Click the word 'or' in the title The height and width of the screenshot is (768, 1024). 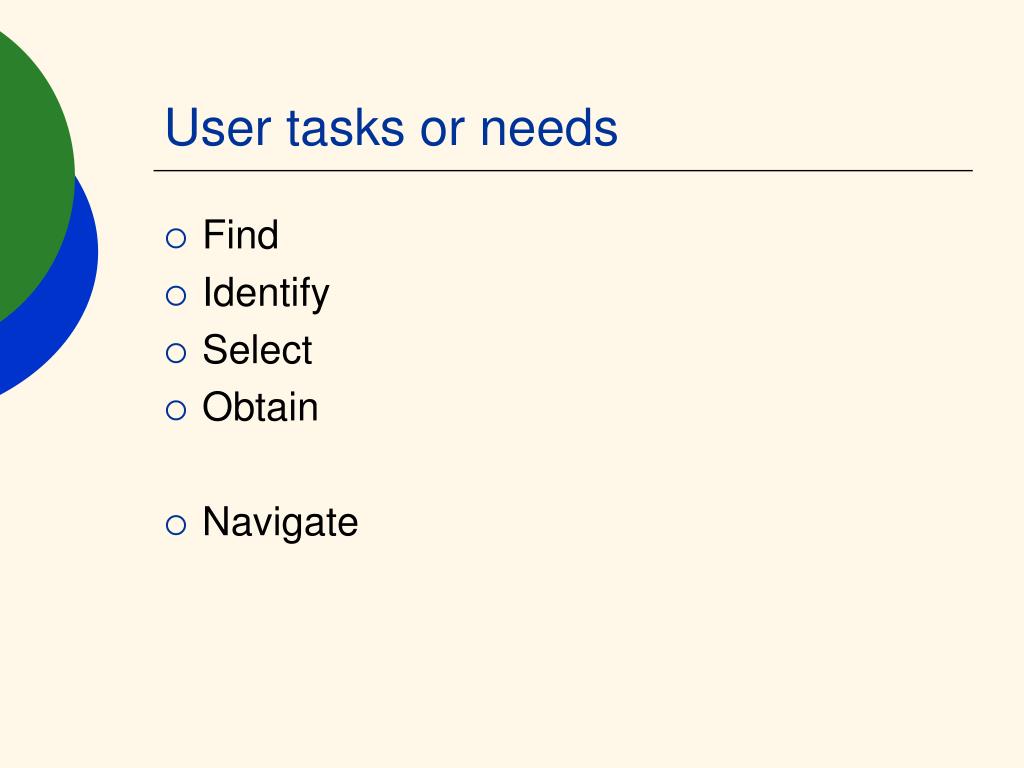click(x=442, y=131)
